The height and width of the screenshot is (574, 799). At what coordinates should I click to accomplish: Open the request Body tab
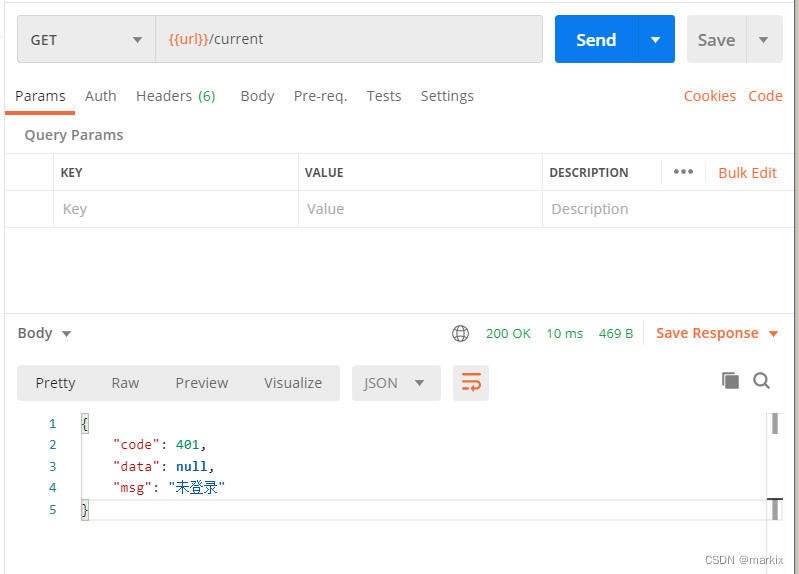coord(257,96)
